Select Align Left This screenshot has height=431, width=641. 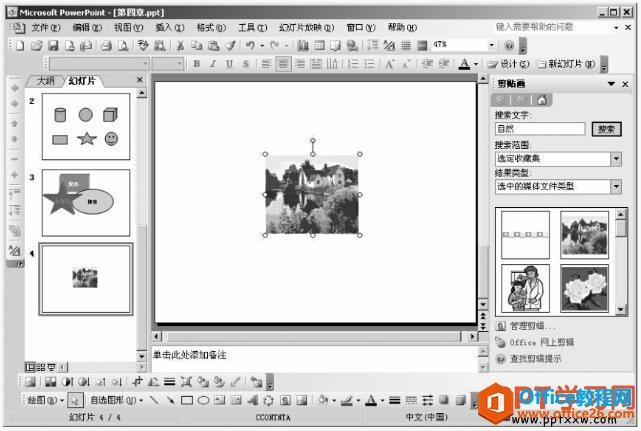[267, 64]
